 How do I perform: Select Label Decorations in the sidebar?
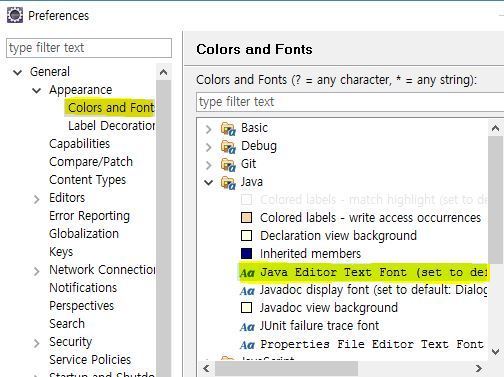(111, 126)
